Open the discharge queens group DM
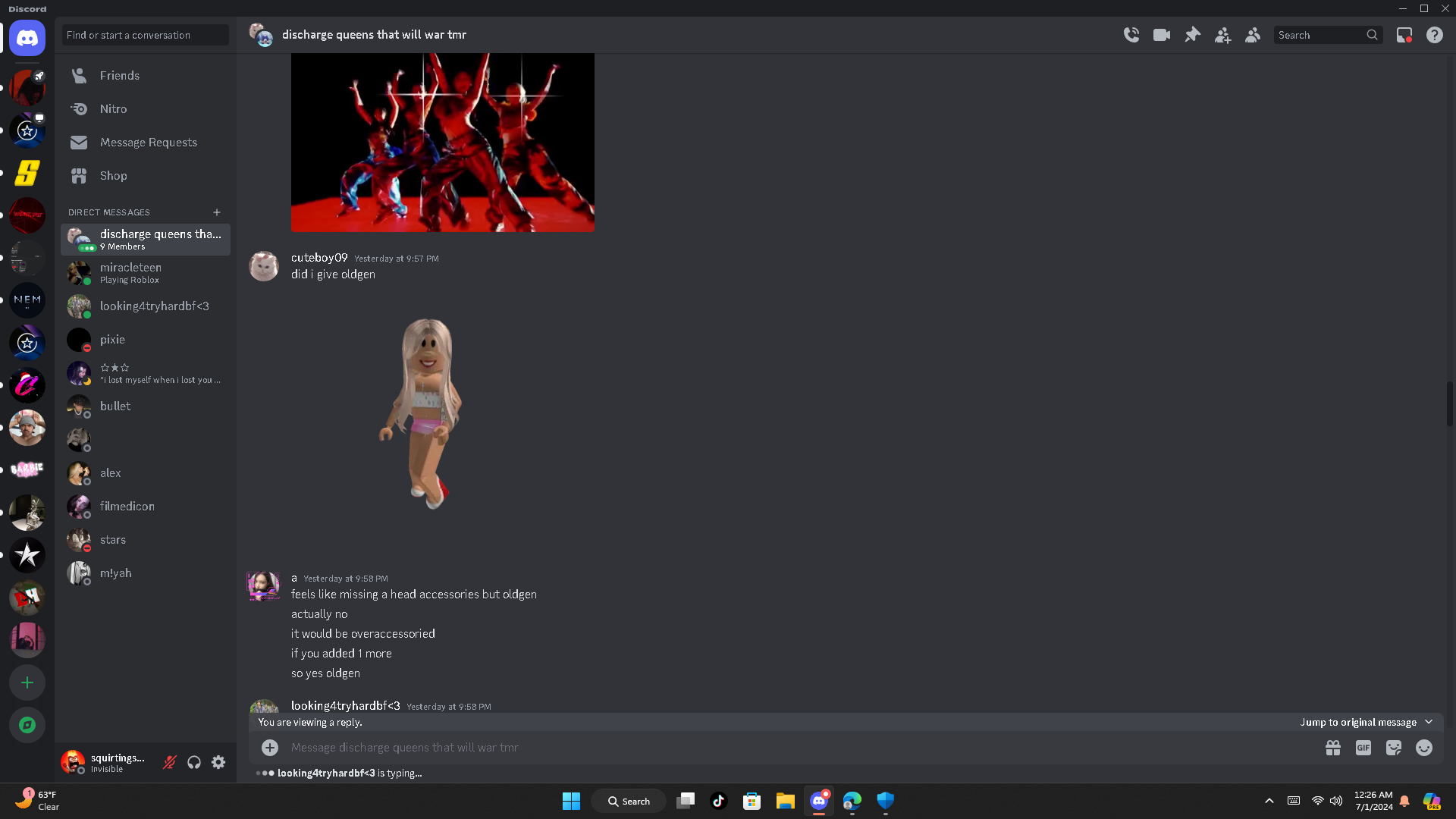The width and height of the screenshot is (1456, 819). coord(145,240)
